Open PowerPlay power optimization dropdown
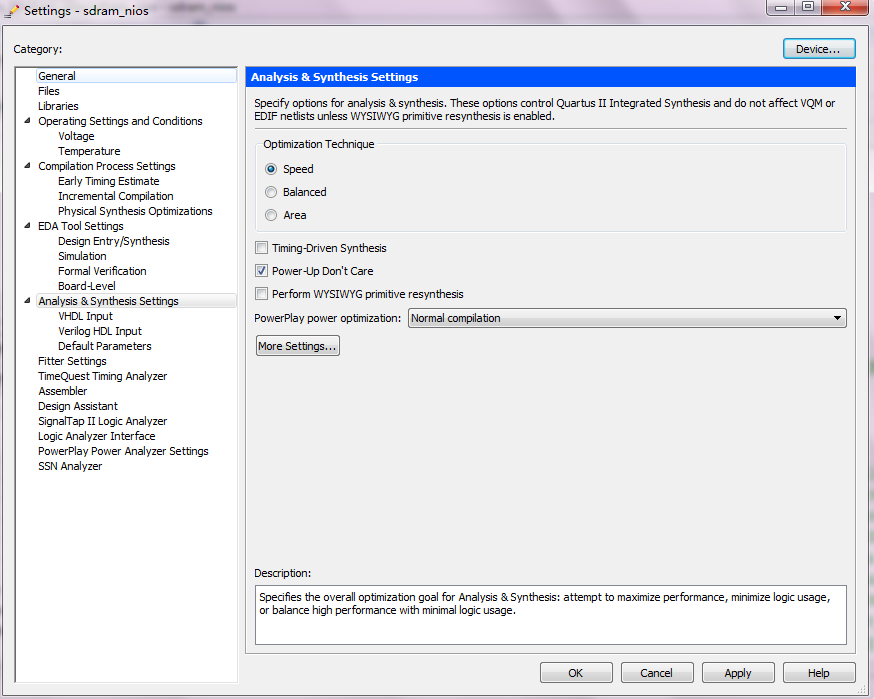The image size is (874, 699). (x=627, y=318)
